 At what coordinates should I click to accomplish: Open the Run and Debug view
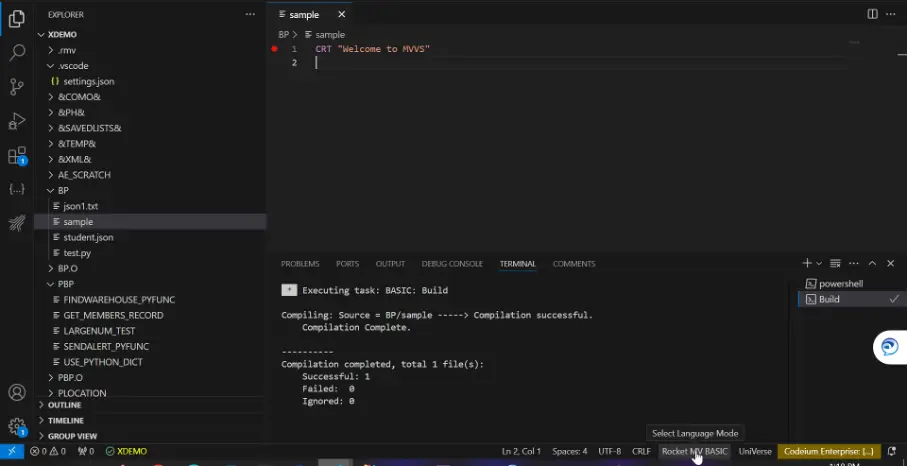(17, 121)
